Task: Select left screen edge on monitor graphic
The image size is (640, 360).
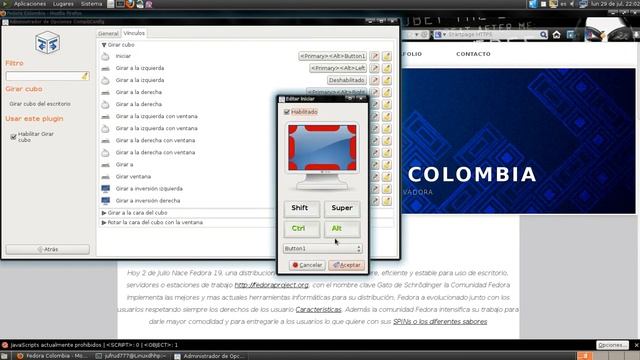Action: (x=291, y=148)
